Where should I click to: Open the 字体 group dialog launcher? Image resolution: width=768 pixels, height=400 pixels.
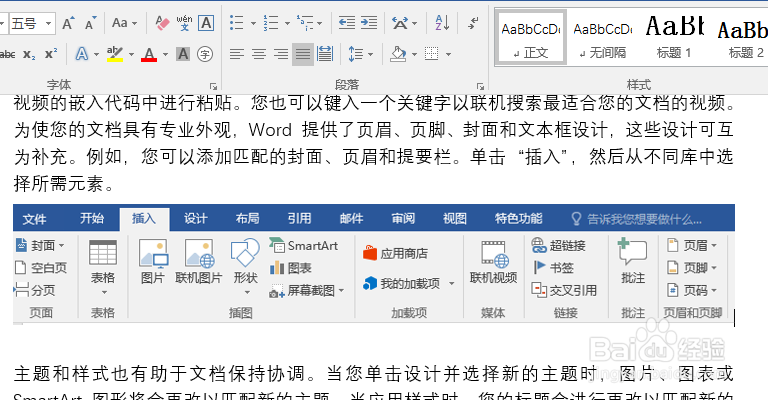tap(213, 87)
